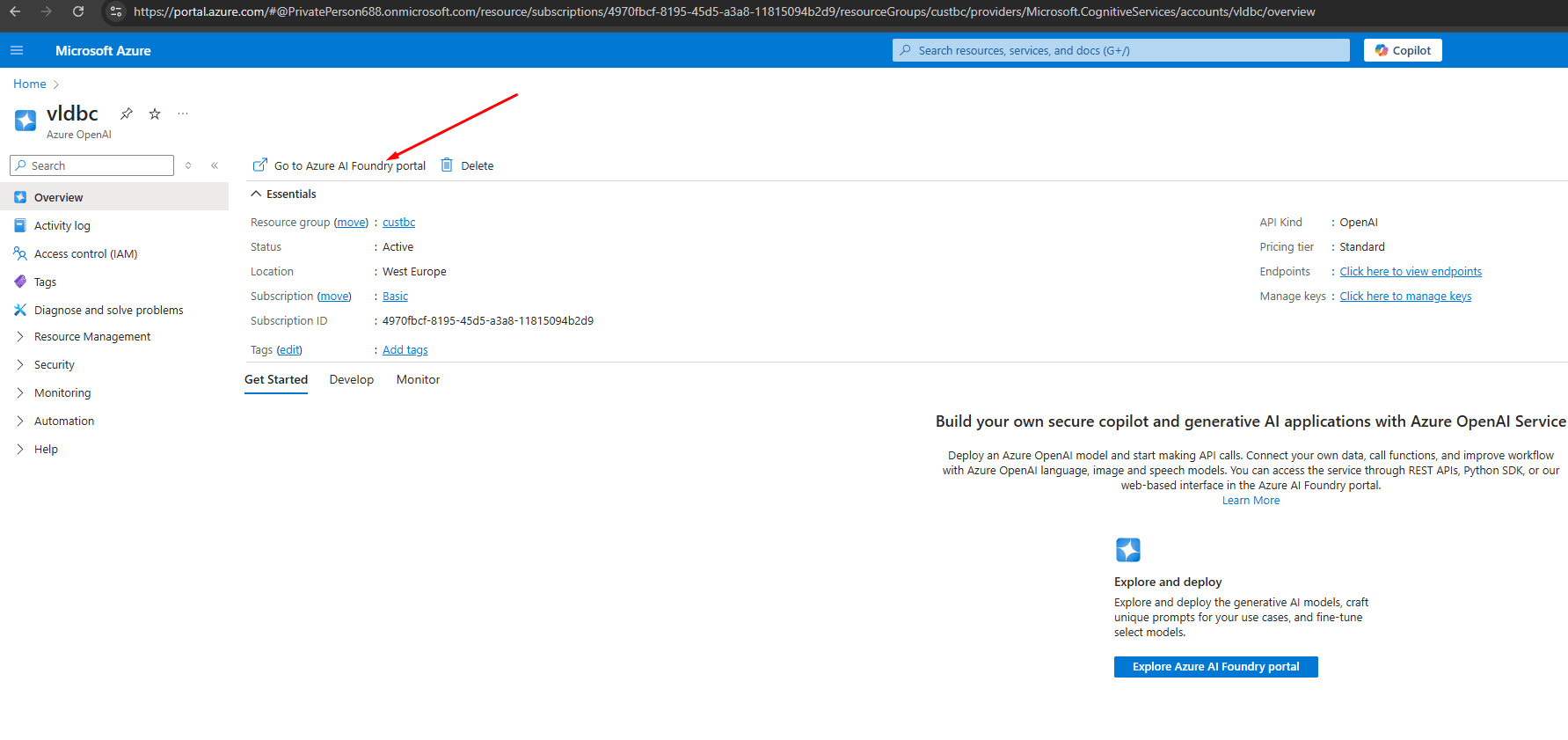The width and height of the screenshot is (1568, 740).
Task: Click the Microsoft Azure header title
Action: (x=103, y=51)
